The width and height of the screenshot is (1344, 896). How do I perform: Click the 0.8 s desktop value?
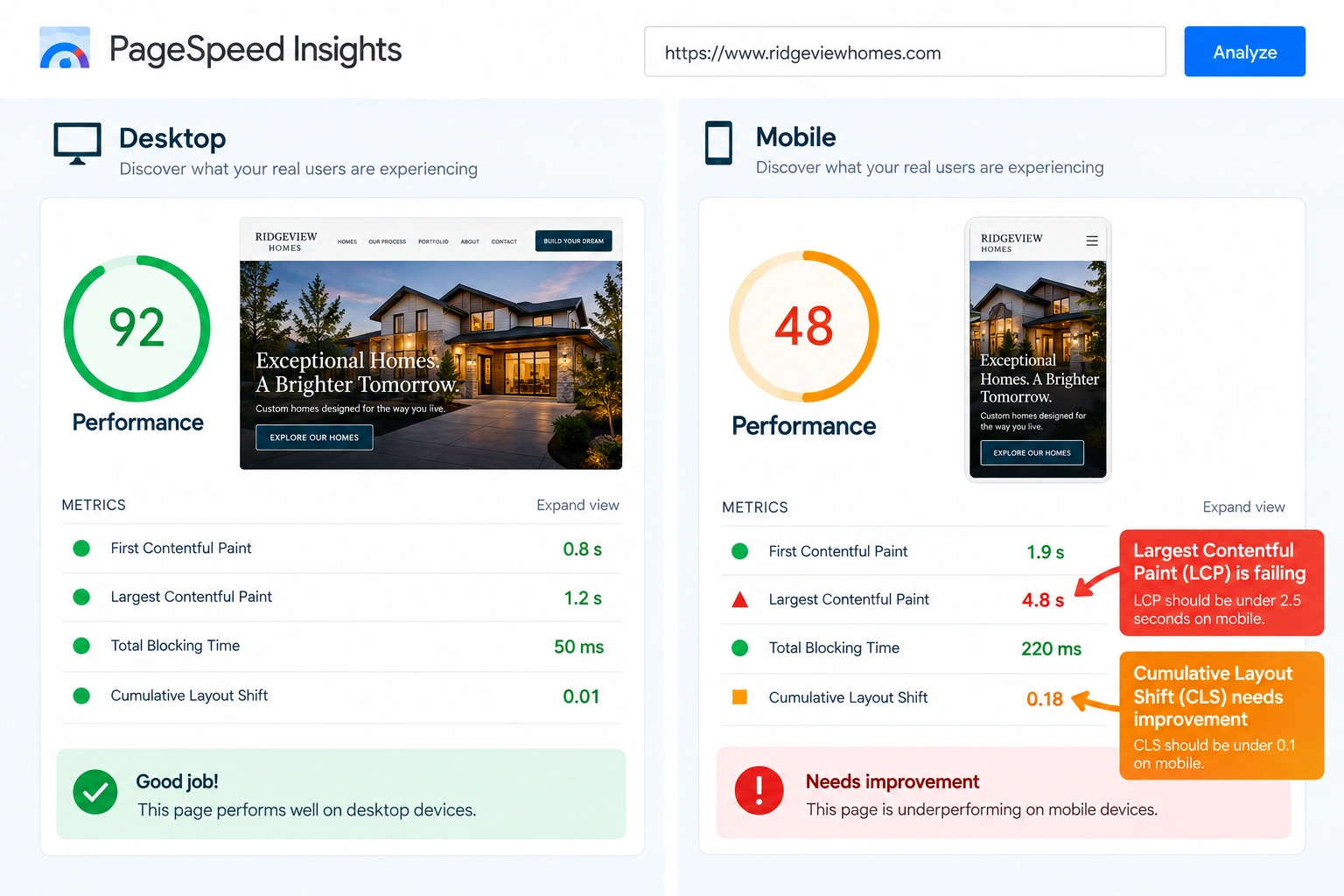(582, 549)
